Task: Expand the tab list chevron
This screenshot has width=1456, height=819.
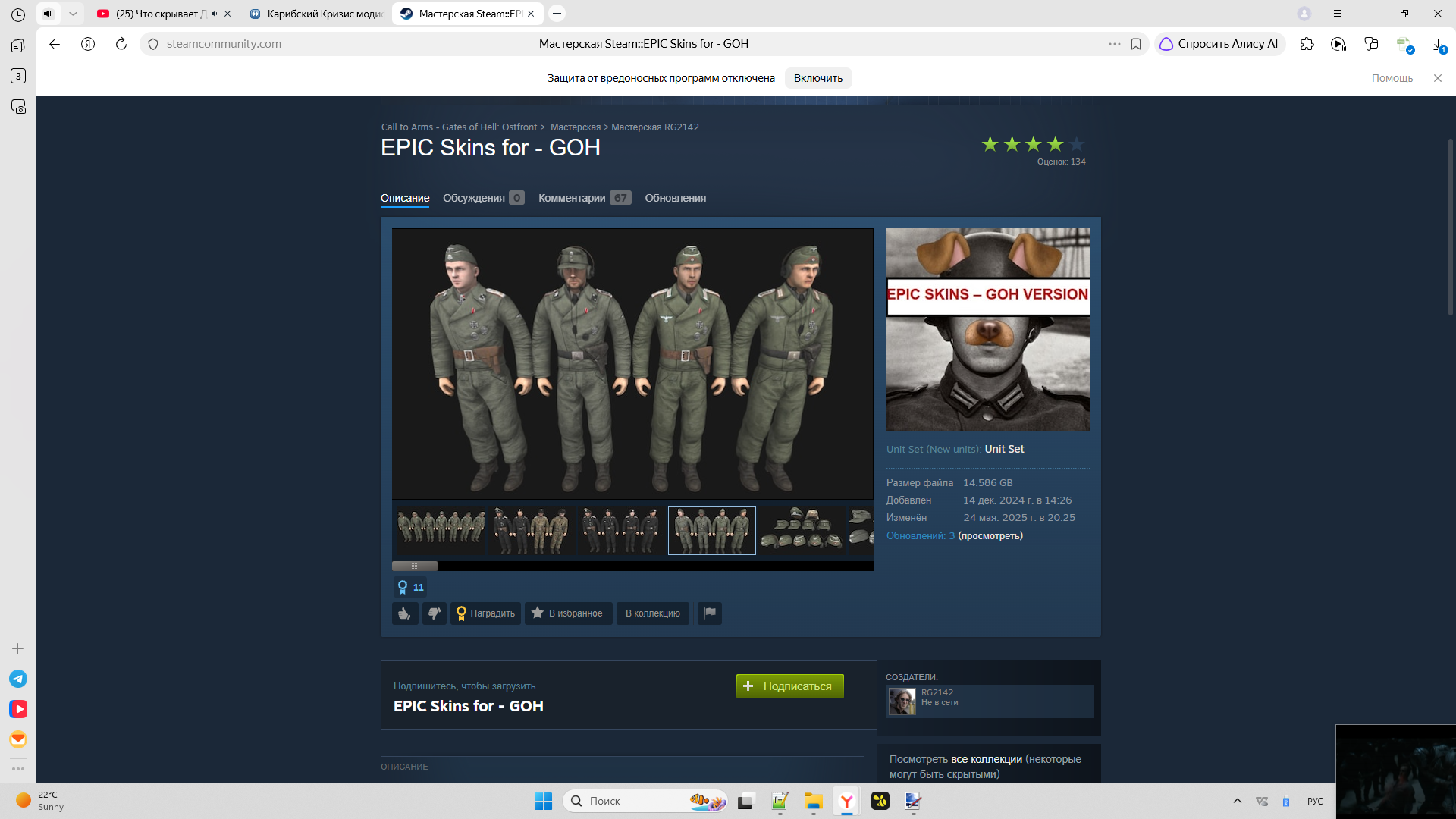Action: (x=73, y=14)
